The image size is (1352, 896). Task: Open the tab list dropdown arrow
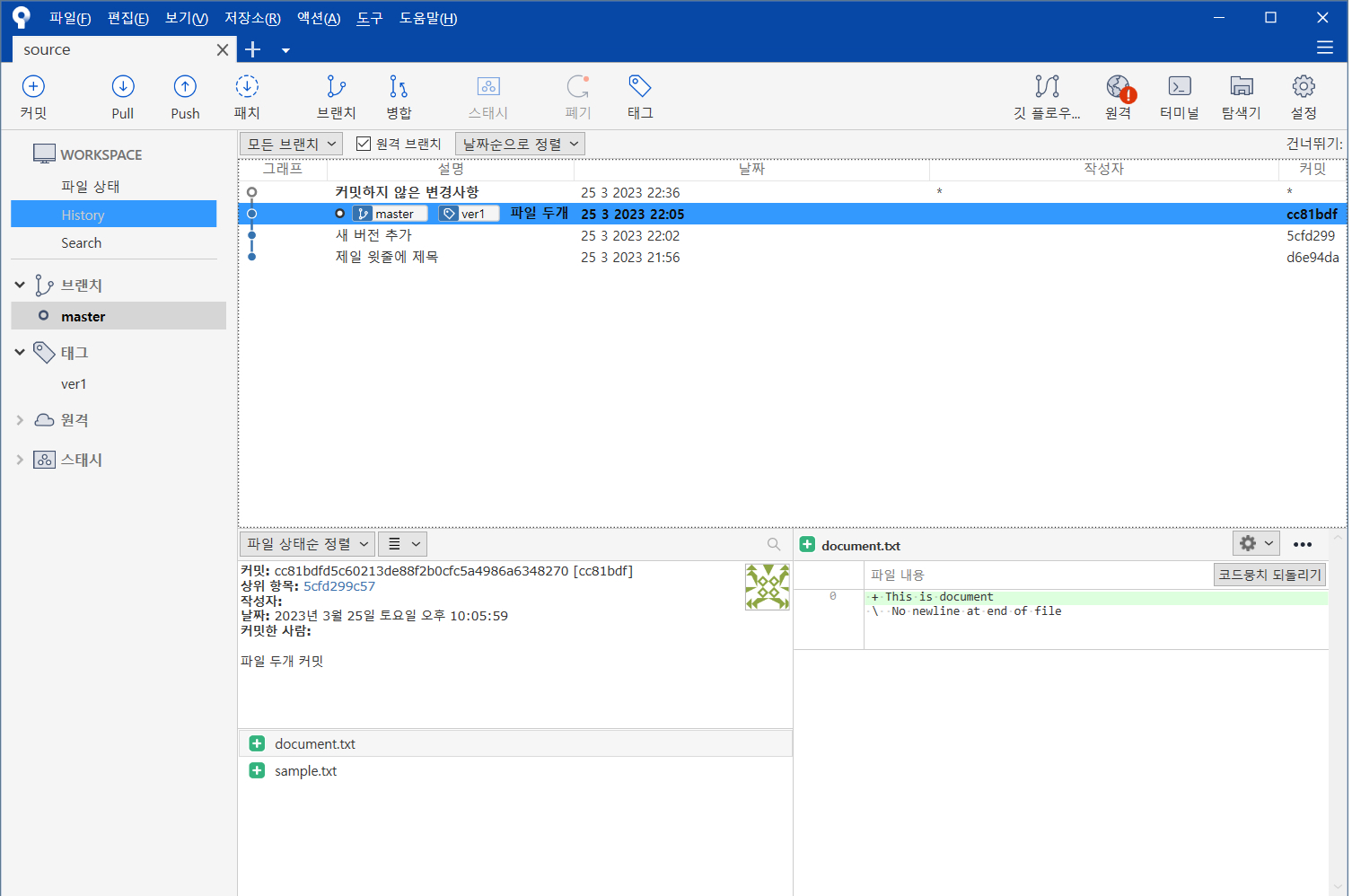tap(285, 50)
